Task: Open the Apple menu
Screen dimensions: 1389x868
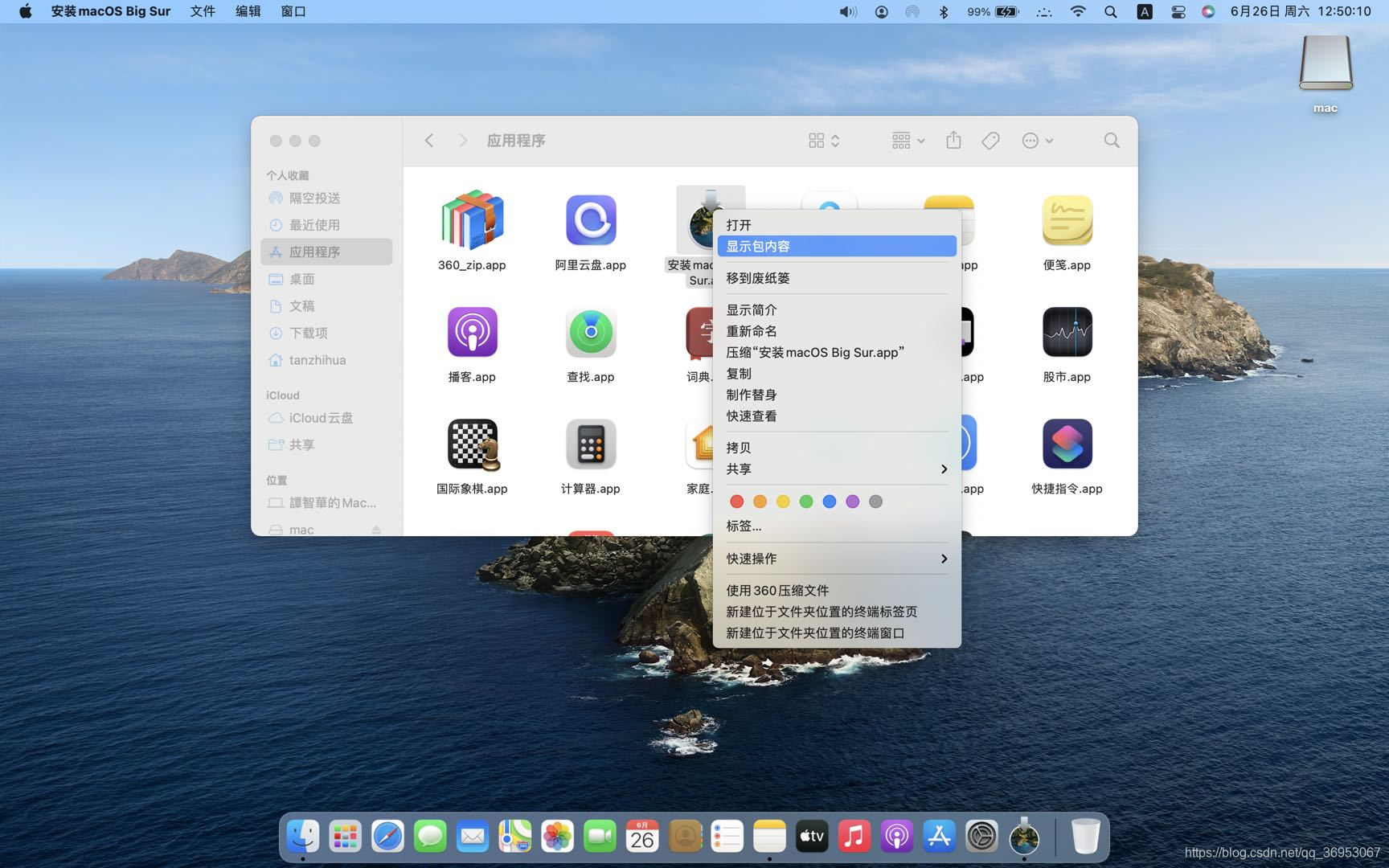Action: point(25,12)
